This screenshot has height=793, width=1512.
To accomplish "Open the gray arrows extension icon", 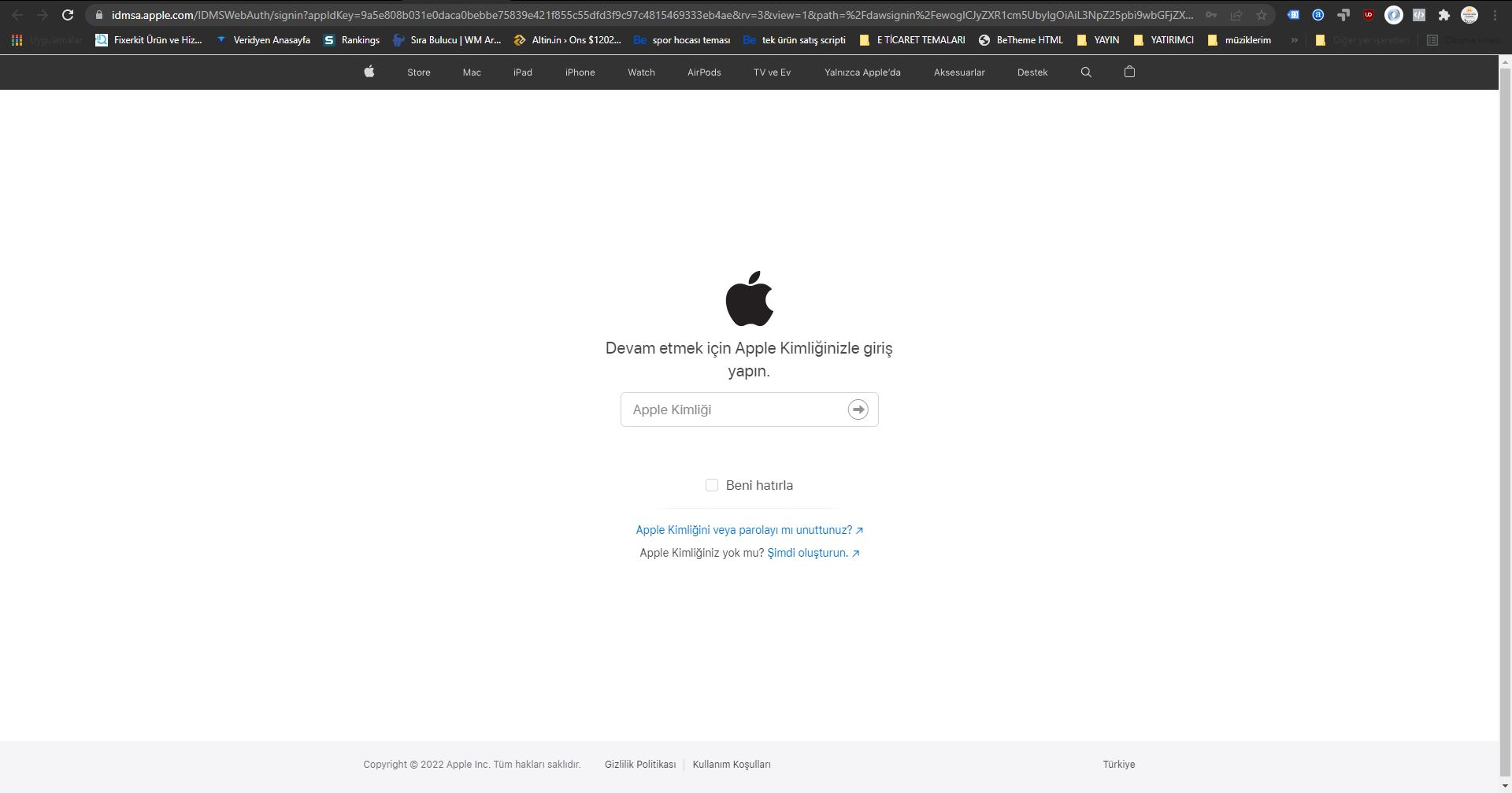I will click(1343, 15).
